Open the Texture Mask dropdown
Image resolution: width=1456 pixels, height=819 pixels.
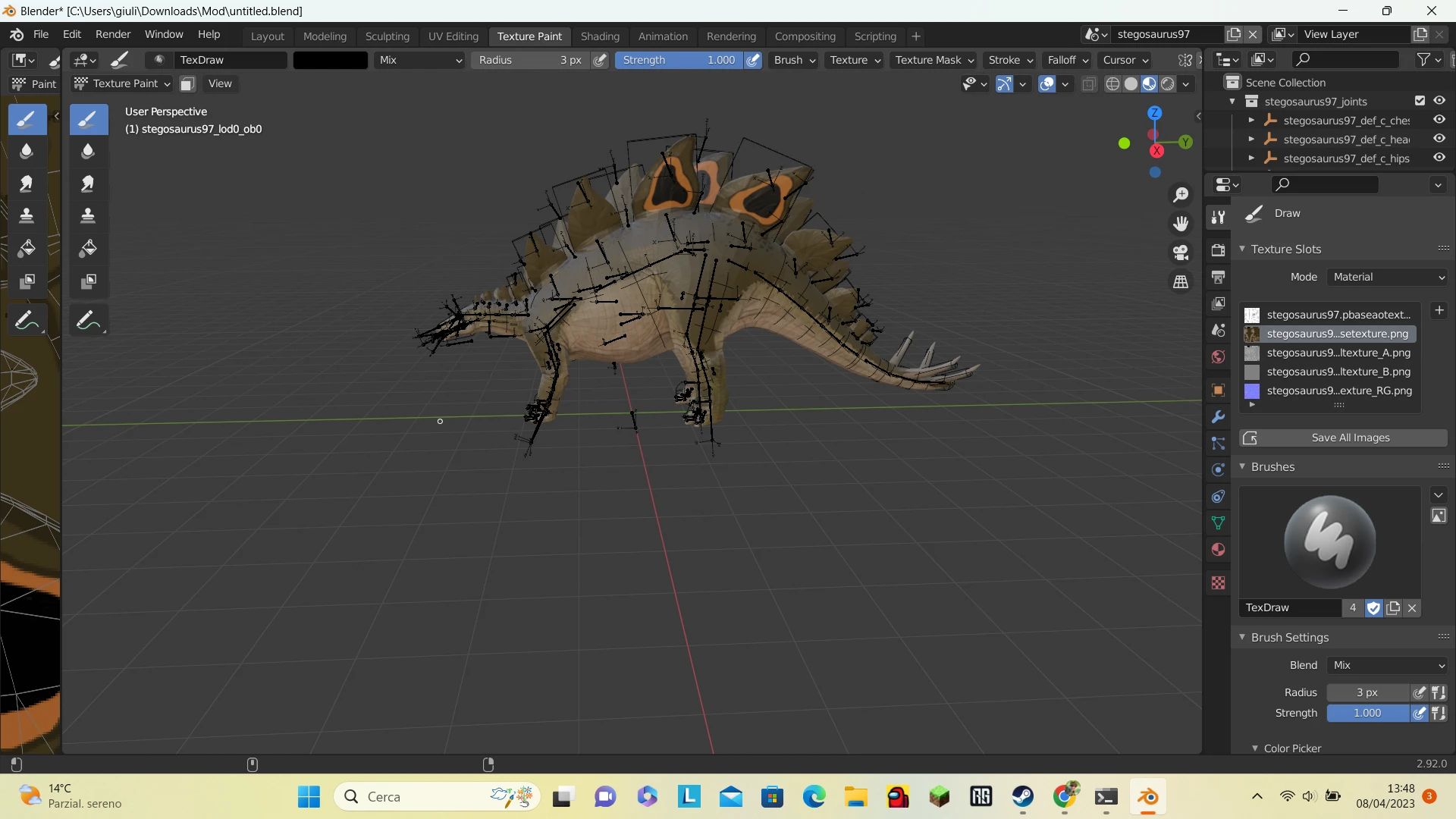click(934, 60)
